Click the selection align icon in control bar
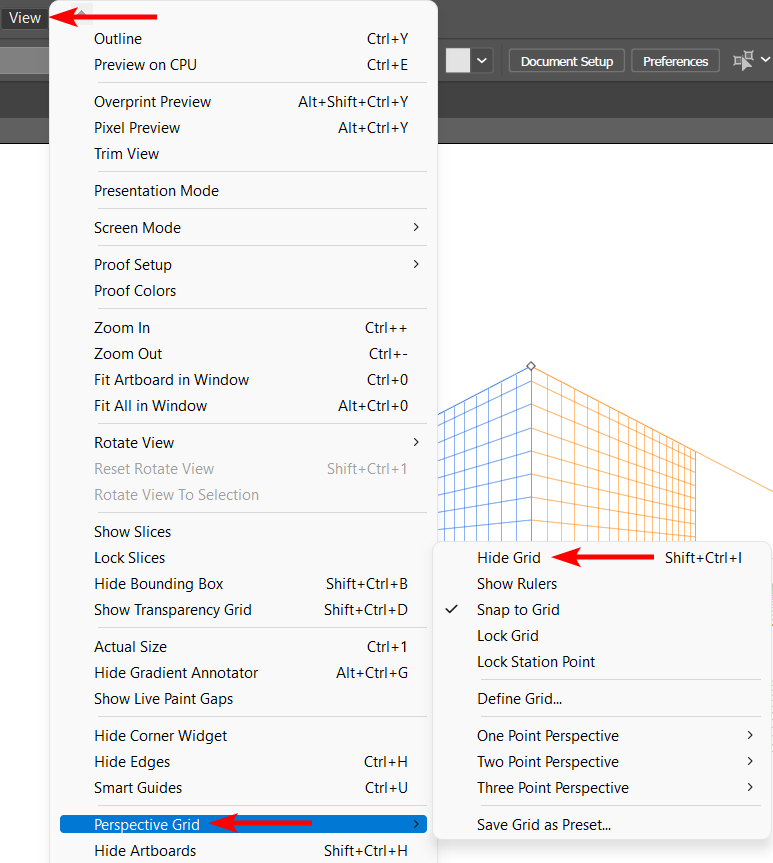The width and height of the screenshot is (773, 863). coord(742,61)
